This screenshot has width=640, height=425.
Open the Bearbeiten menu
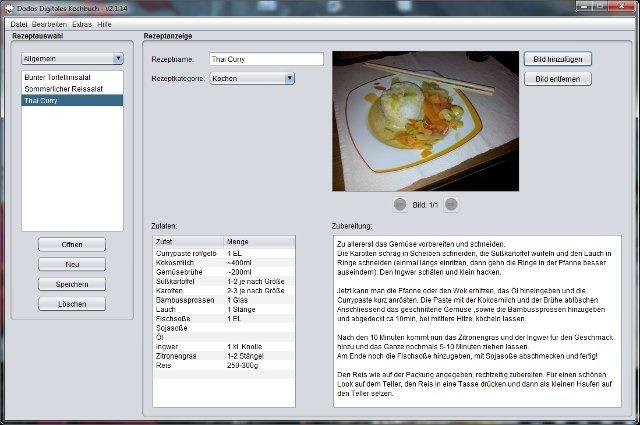pyautogui.click(x=49, y=24)
